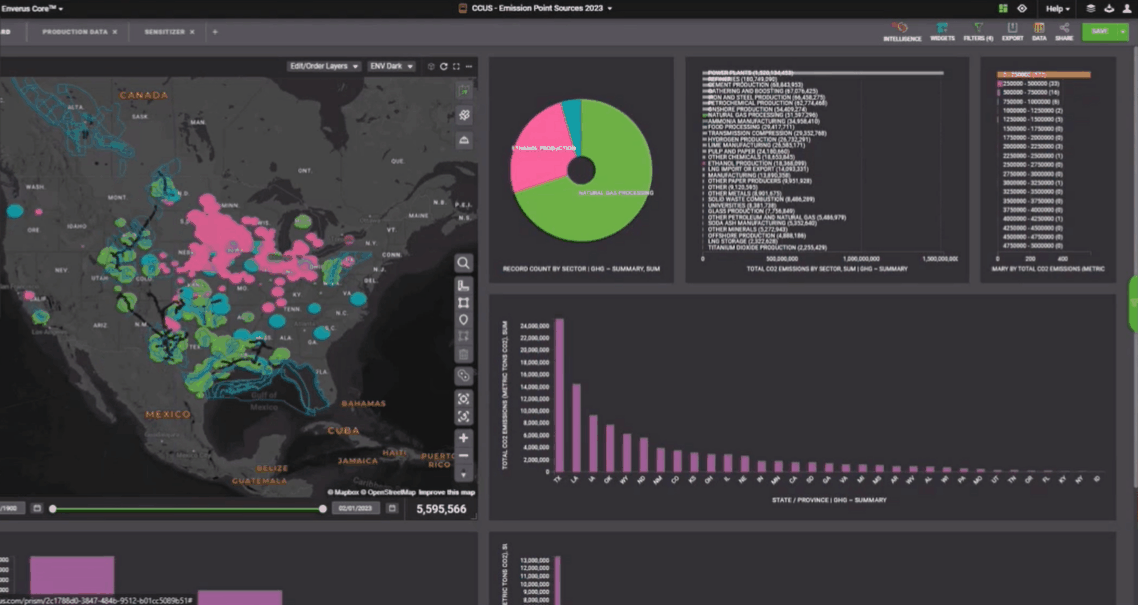The width and height of the screenshot is (1138, 605).
Task: Expand the ENV Dark basemap dropdown
Action: point(391,66)
